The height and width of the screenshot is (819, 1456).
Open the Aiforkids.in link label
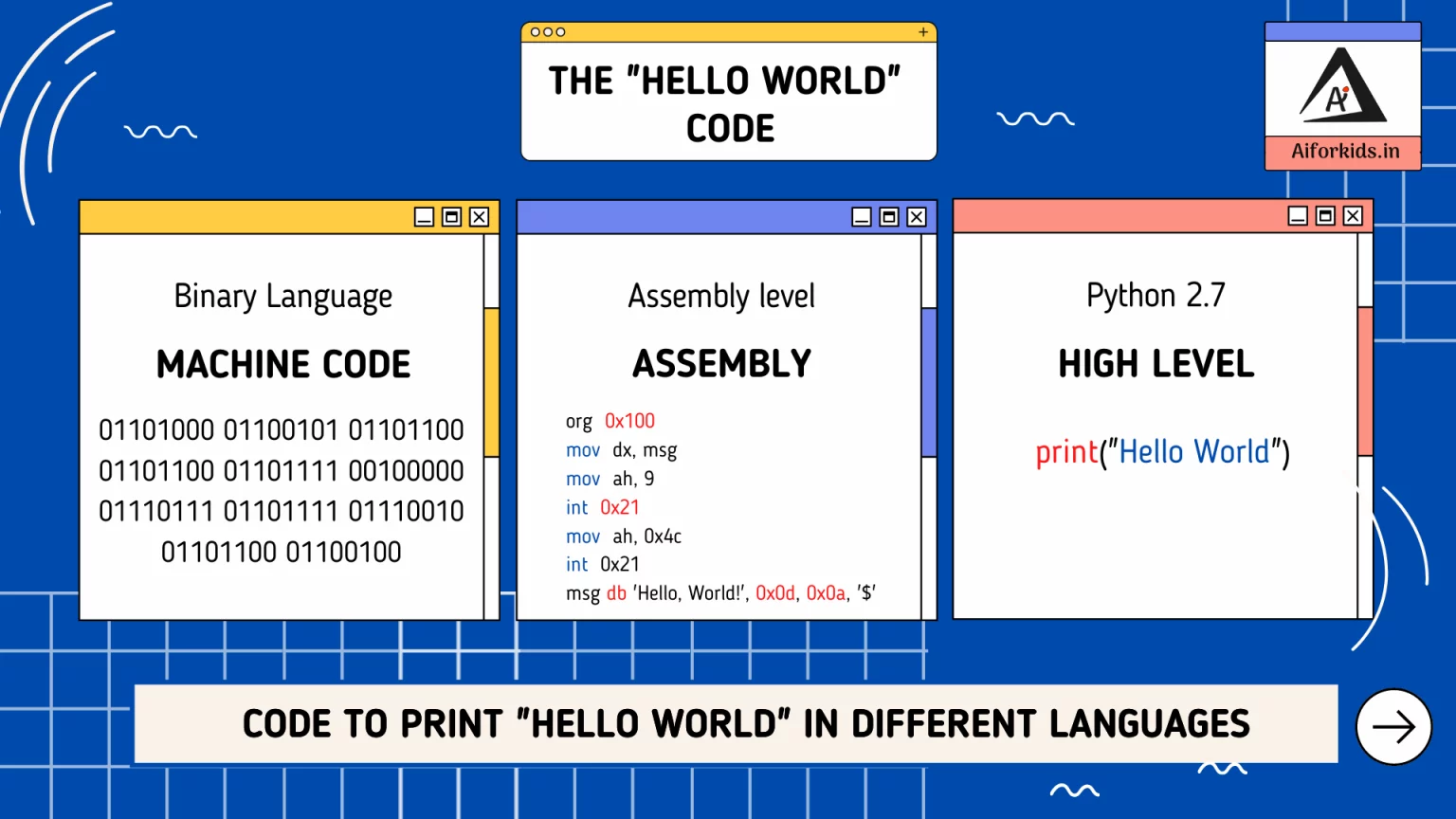point(1344,152)
